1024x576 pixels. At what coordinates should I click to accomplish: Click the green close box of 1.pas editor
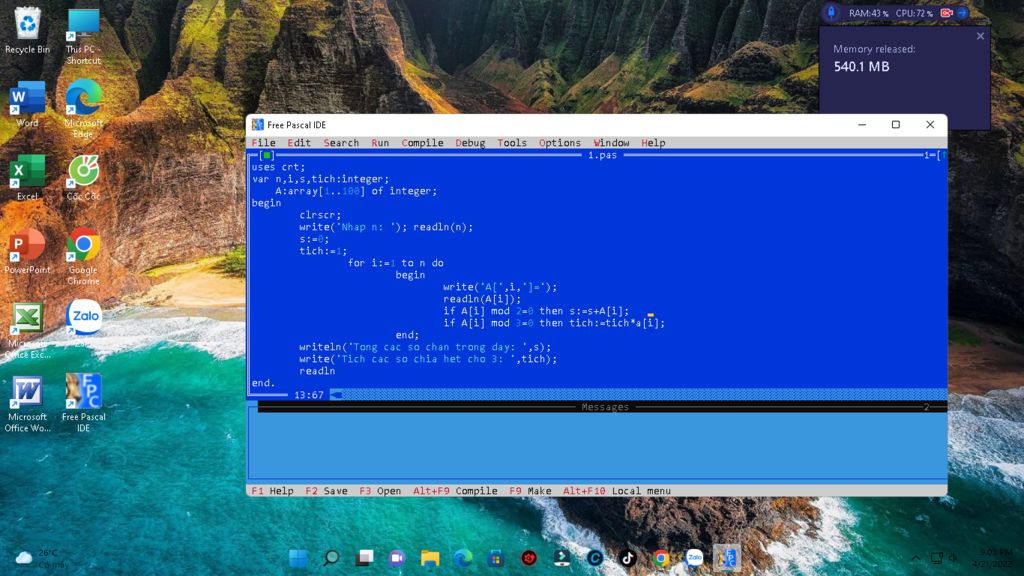click(266, 155)
